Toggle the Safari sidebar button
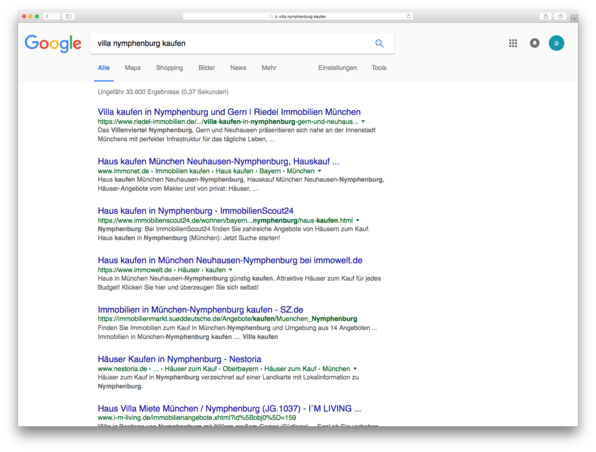Viewport: 596px width, 452px height. pyautogui.click(x=68, y=16)
